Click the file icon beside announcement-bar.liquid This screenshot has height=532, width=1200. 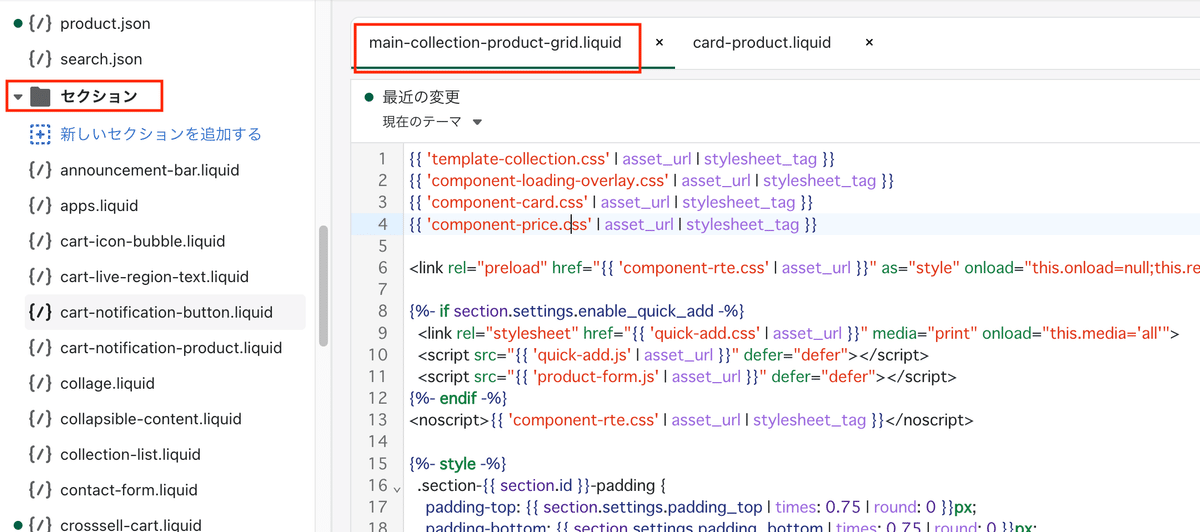tap(40, 170)
